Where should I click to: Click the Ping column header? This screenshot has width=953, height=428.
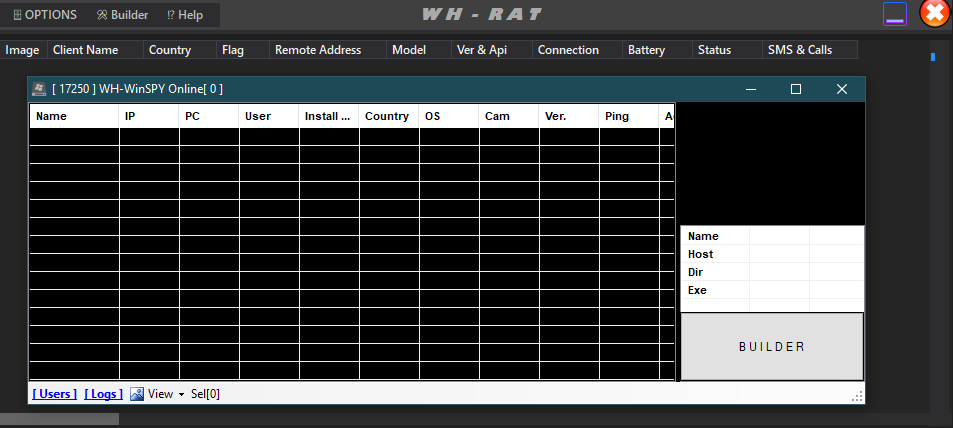[x=617, y=116]
